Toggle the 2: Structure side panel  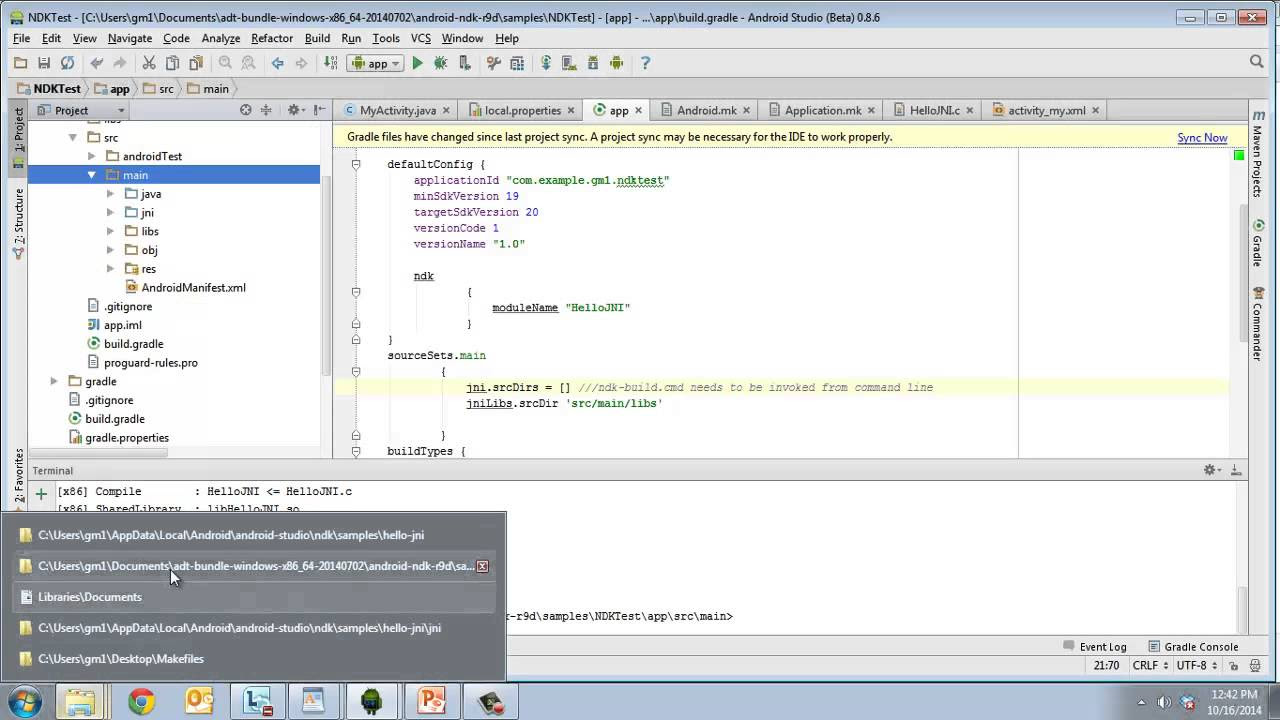pyautogui.click(x=18, y=225)
